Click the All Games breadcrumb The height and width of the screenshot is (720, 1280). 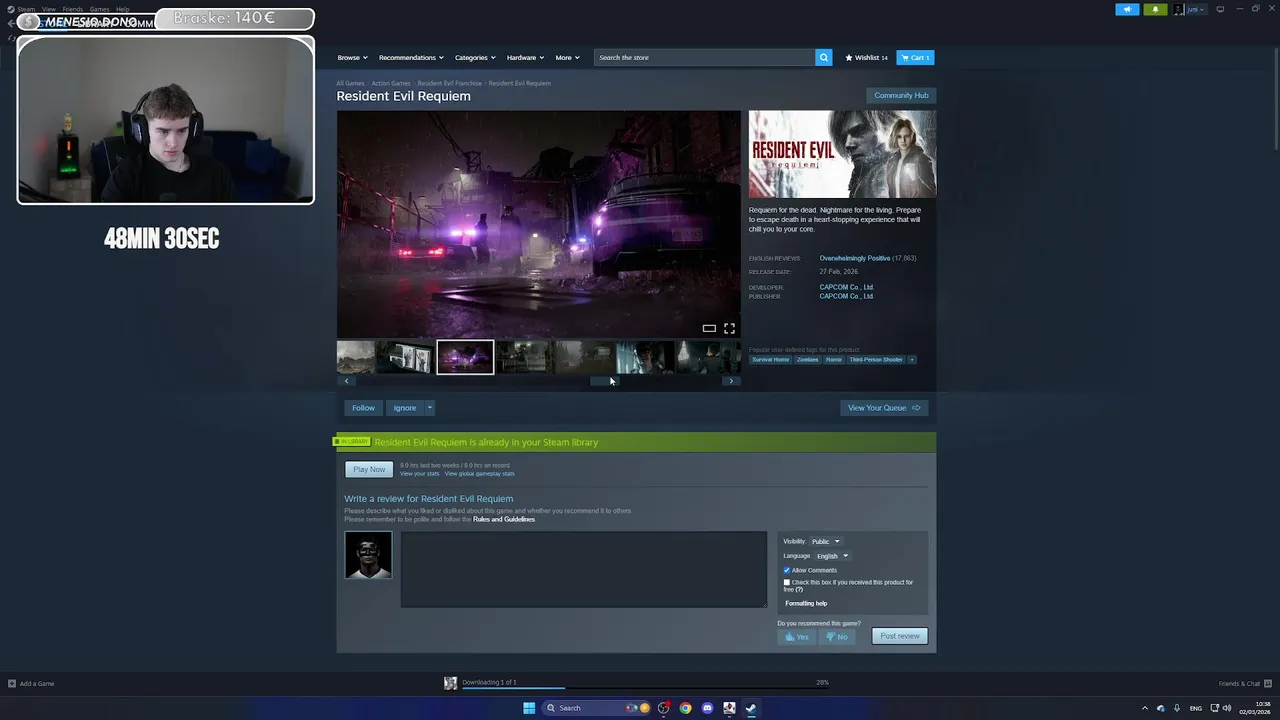click(350, 83)
